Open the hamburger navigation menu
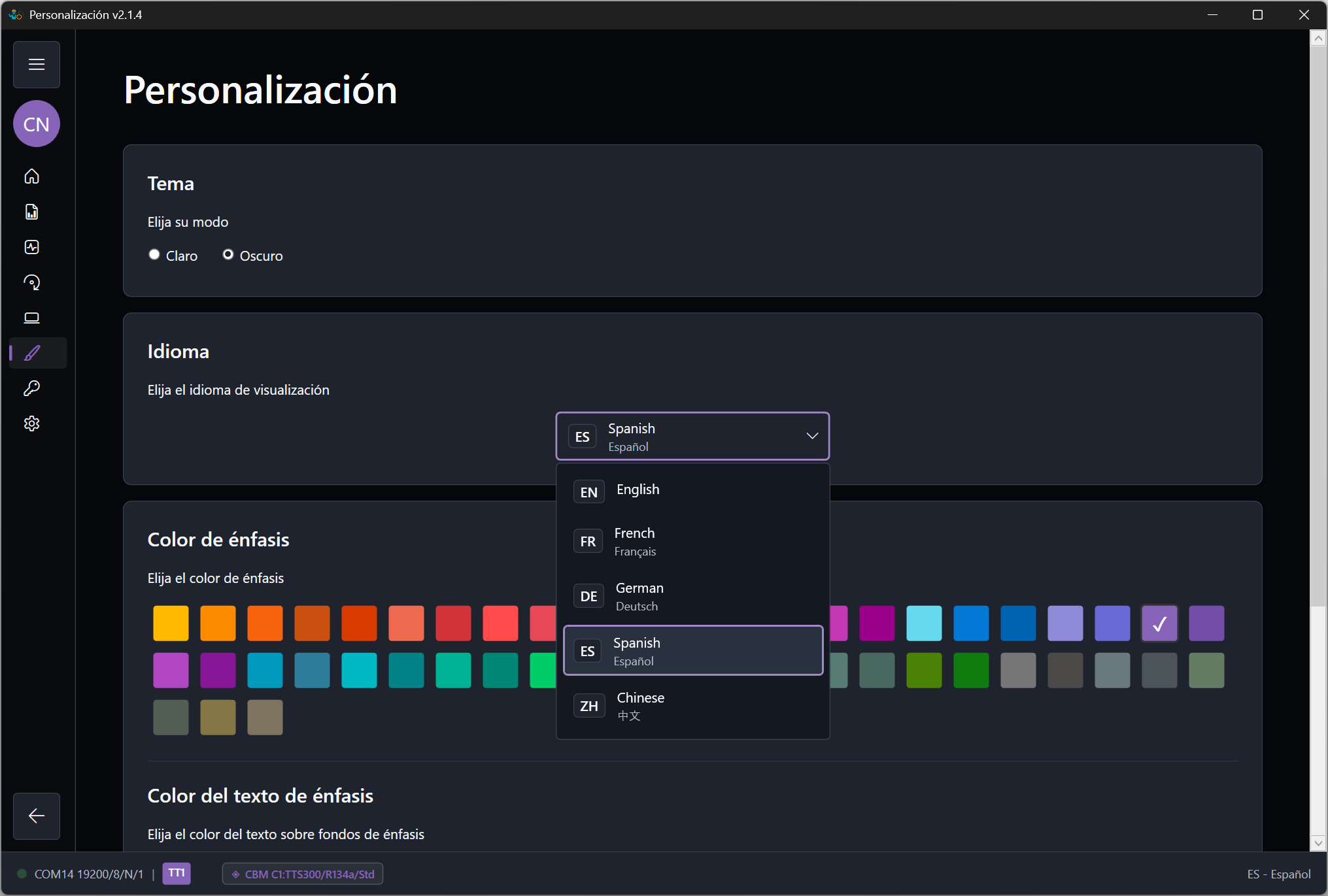Viewport: 1328px width, 896px height. pos(37,65)
